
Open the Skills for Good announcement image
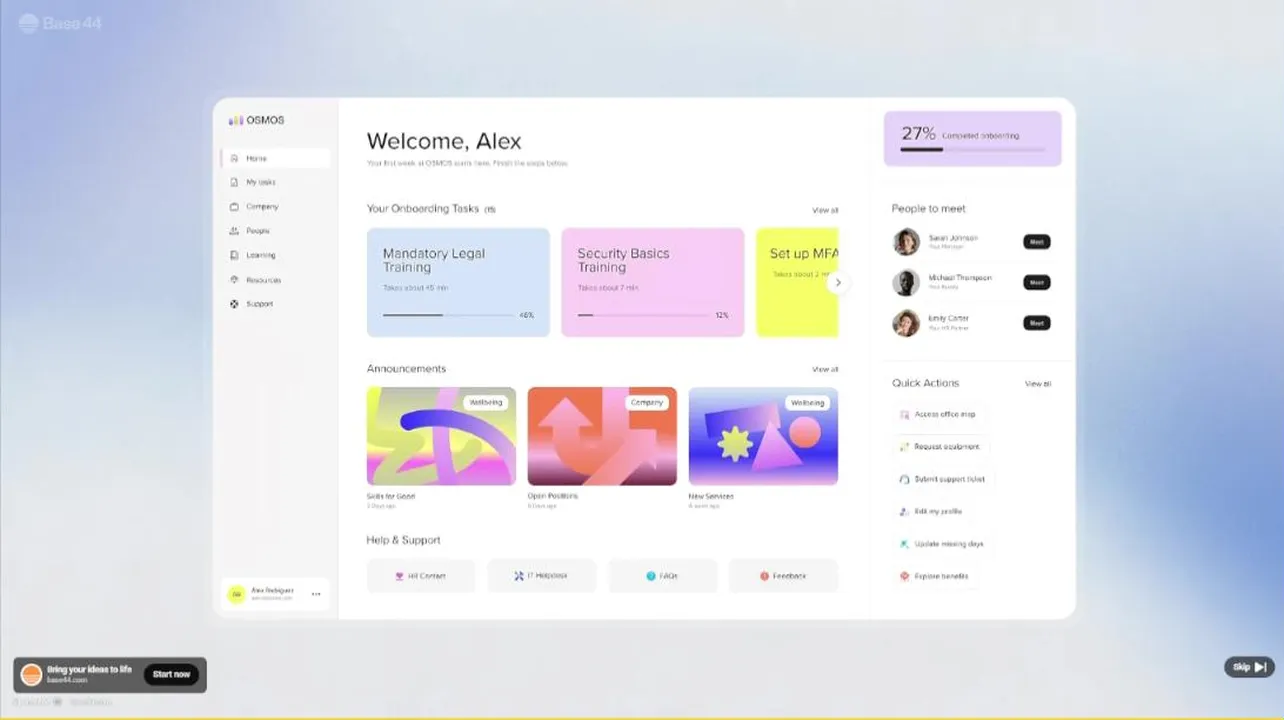(441, 436)
